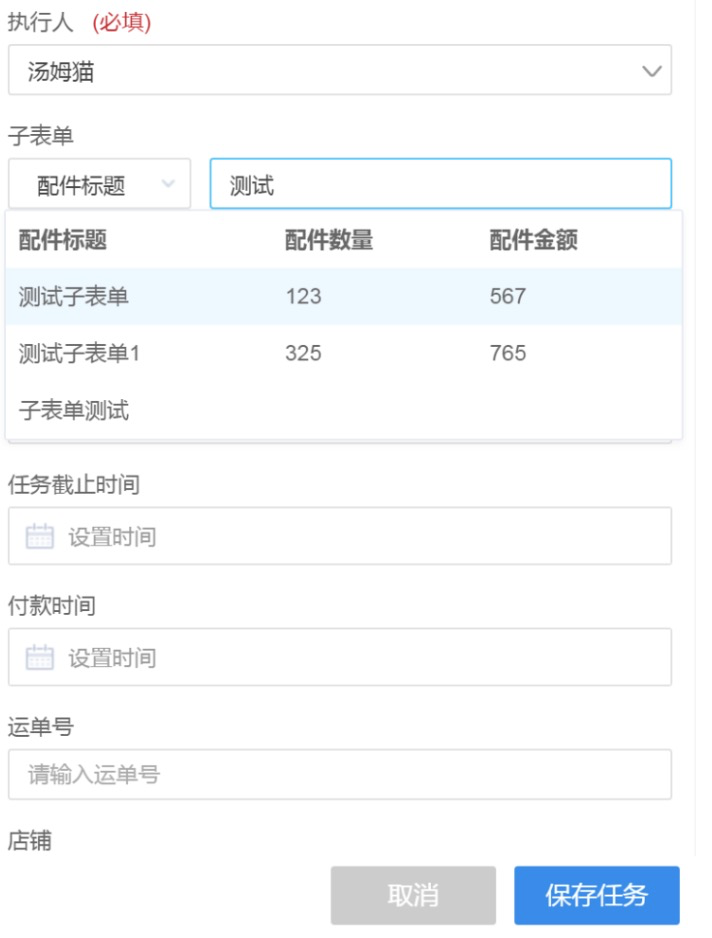Click the 765 amount cell

coord(508,353)
